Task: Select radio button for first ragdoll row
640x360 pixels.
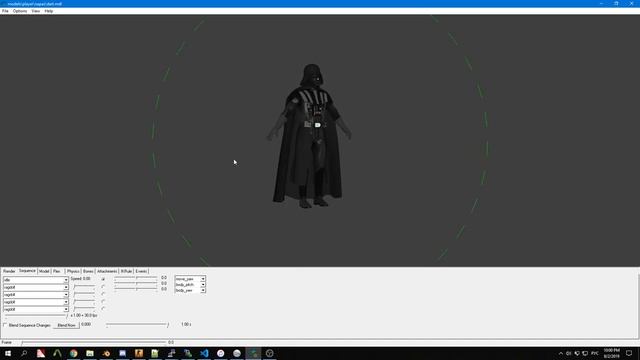Action: coord(103,287)
